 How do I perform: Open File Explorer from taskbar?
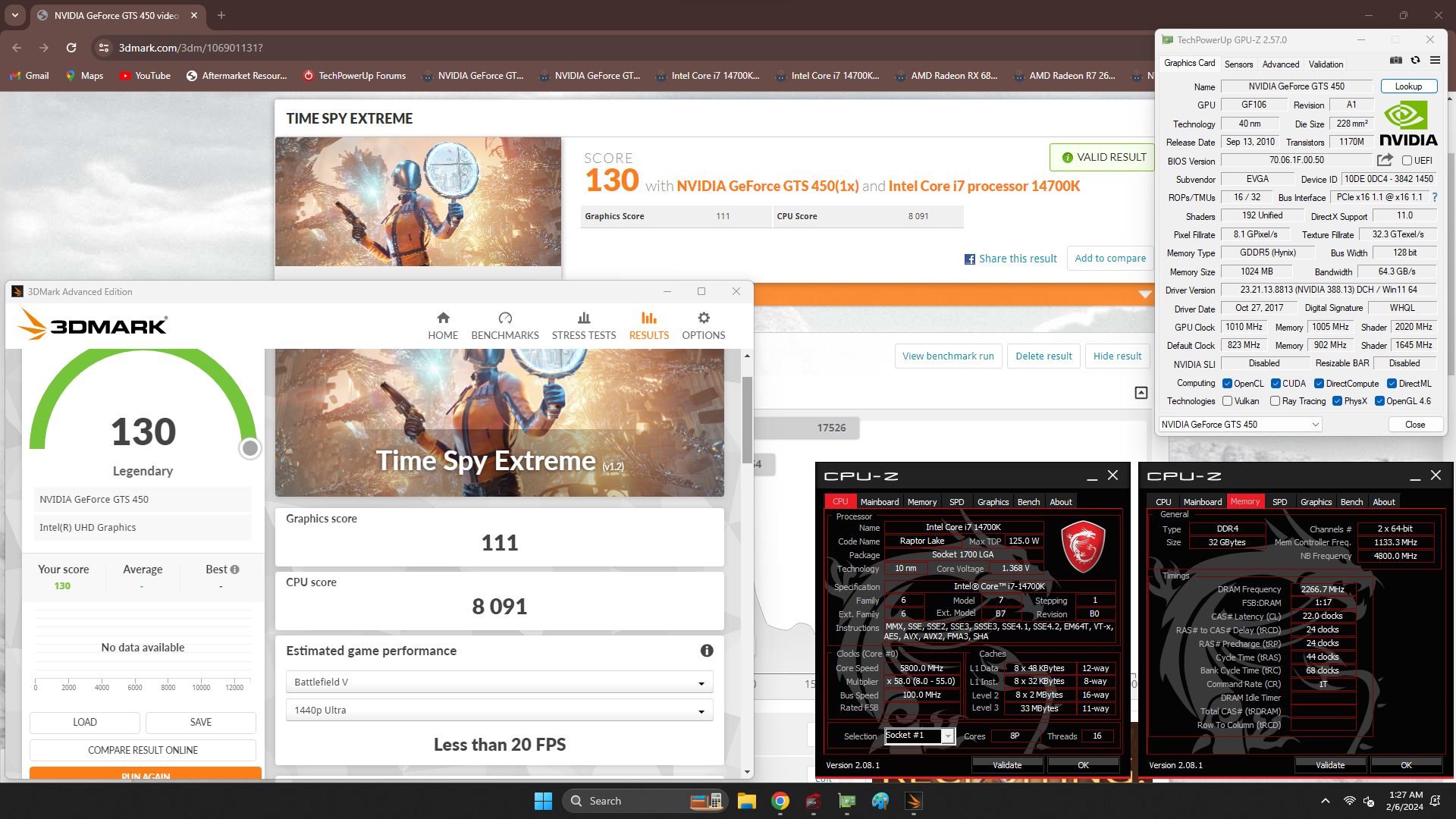(746, 801)
